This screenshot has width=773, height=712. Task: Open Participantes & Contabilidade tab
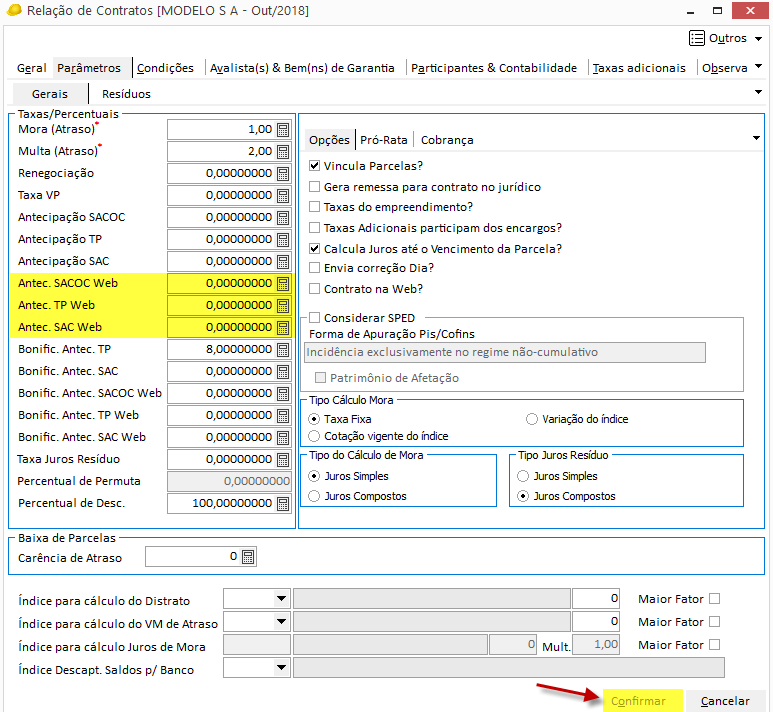click(494, 68)
